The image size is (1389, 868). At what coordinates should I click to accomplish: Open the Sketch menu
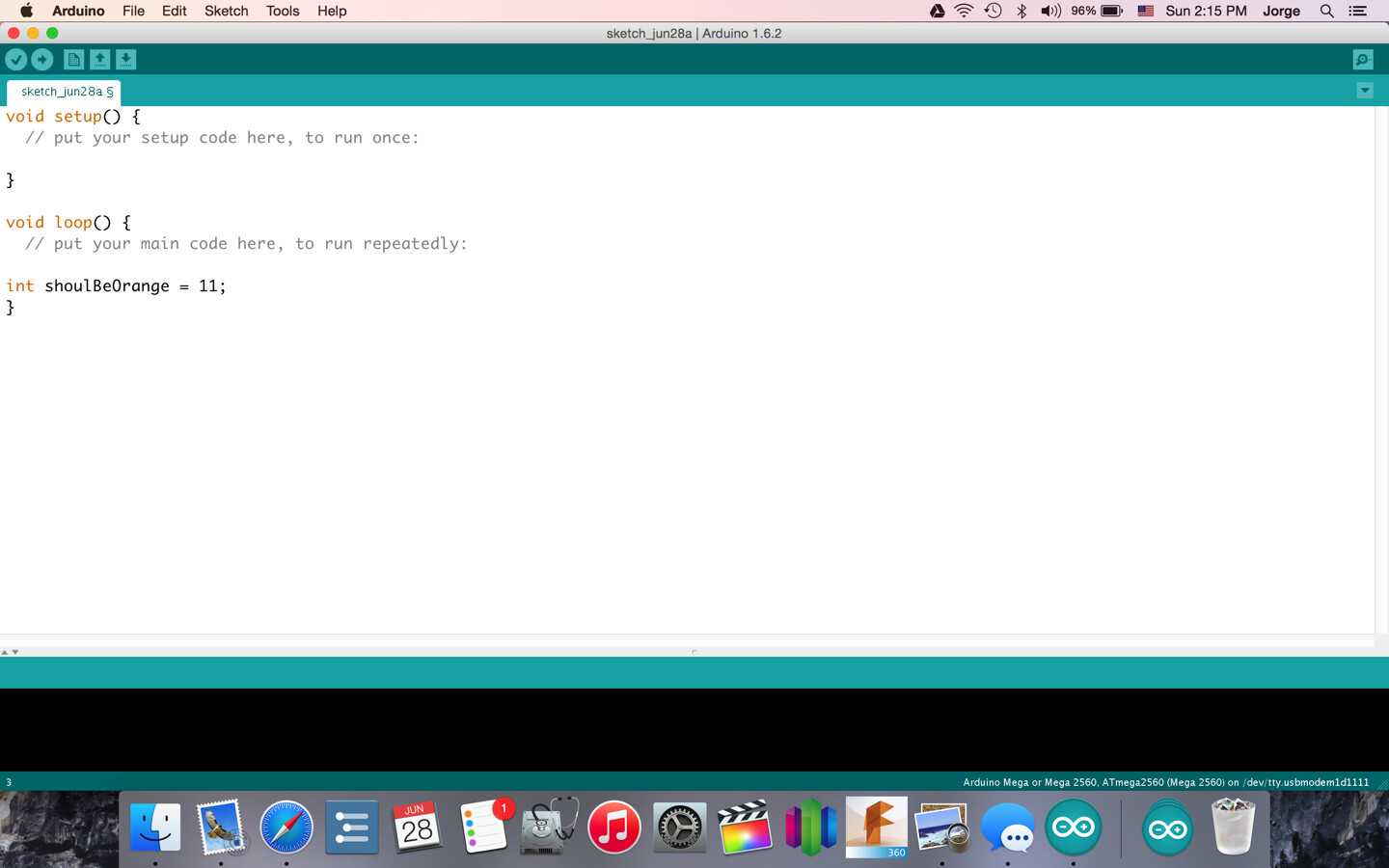tap(226, 11)
